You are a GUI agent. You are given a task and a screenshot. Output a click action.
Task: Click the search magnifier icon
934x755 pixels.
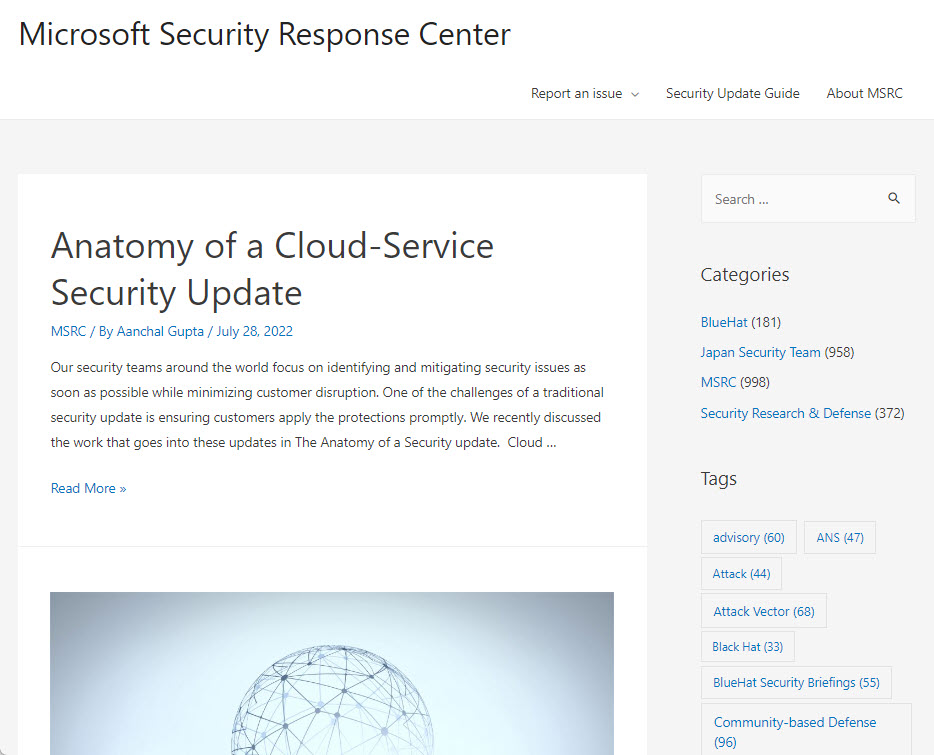[893, 198]
